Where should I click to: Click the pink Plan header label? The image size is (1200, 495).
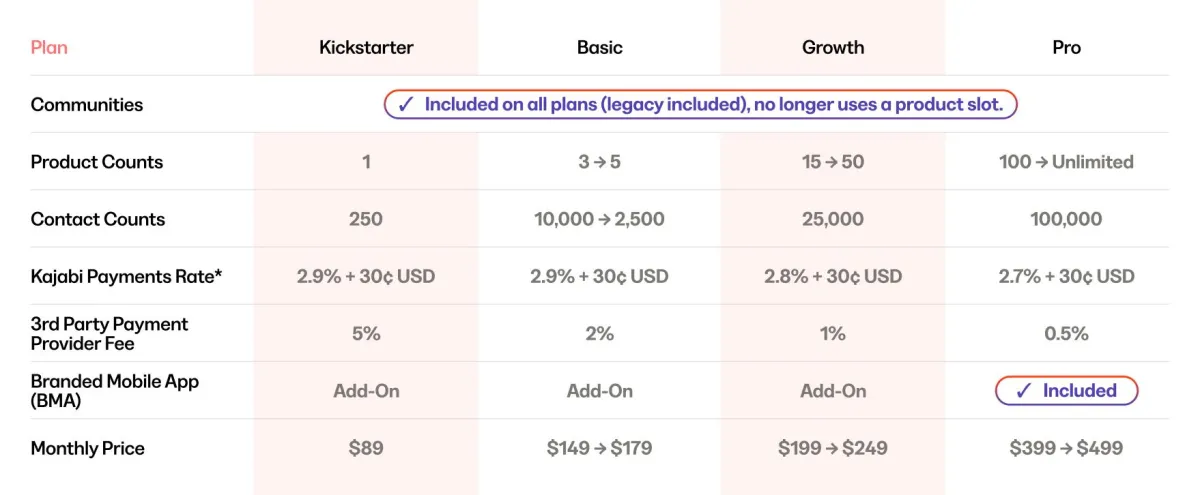pos(49,47)
